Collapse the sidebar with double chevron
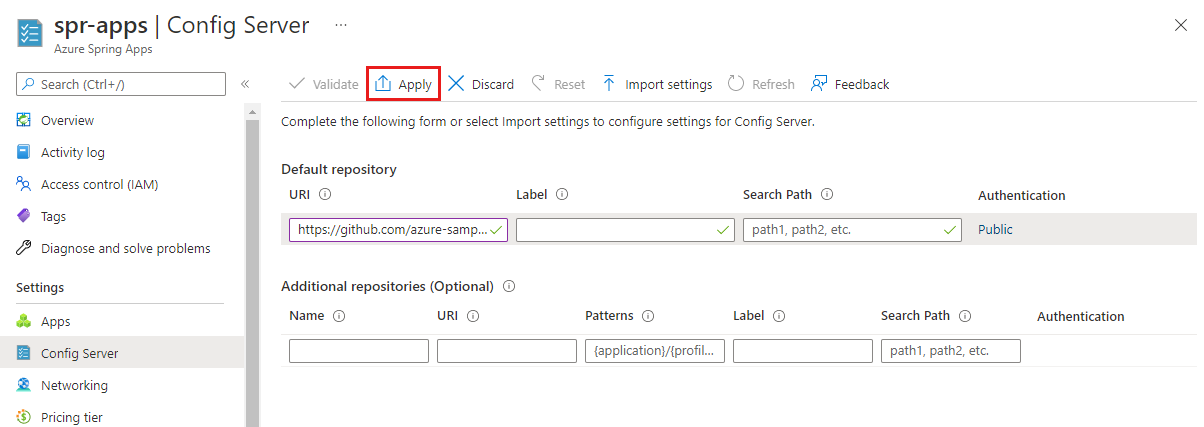 (x=245, y=84)
